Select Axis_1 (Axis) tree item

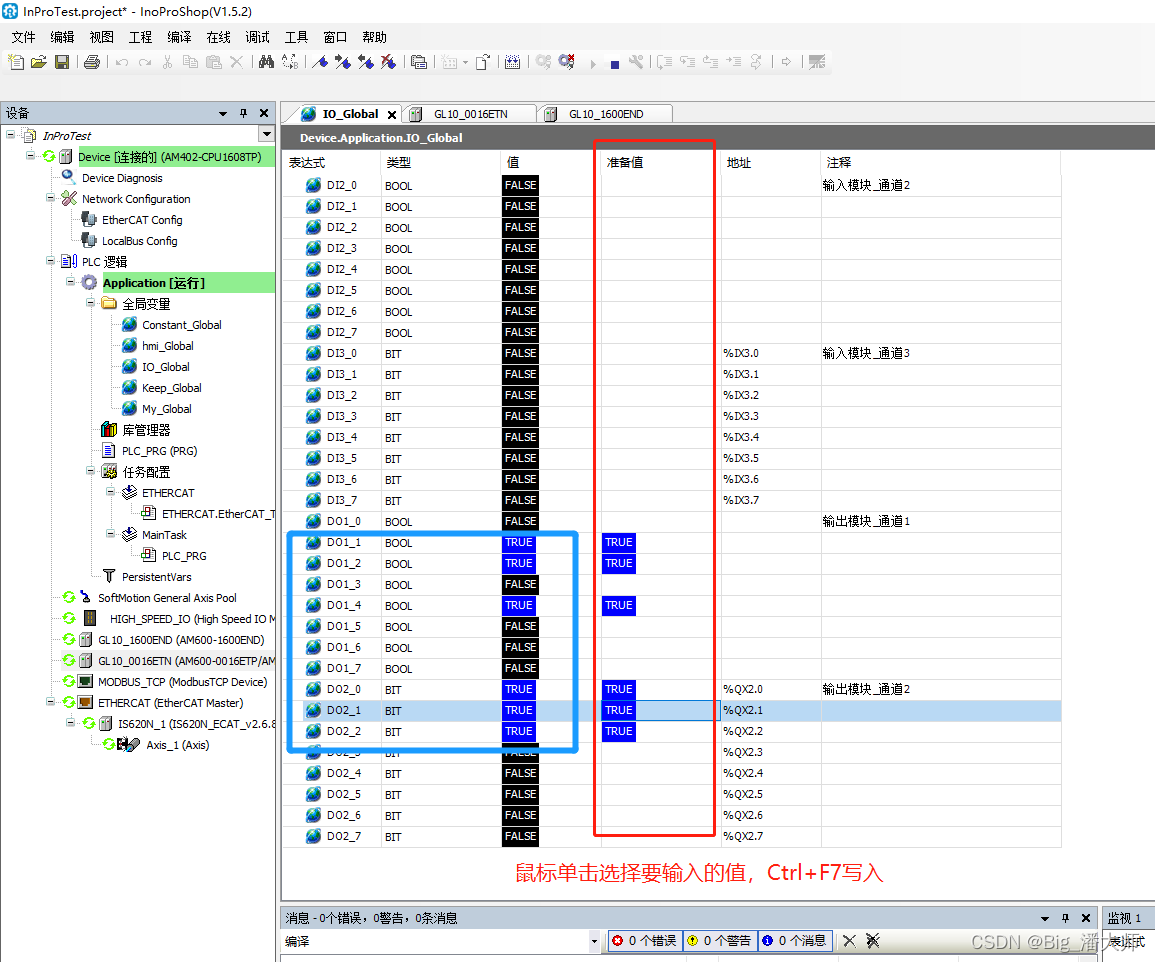click(178, 745)
